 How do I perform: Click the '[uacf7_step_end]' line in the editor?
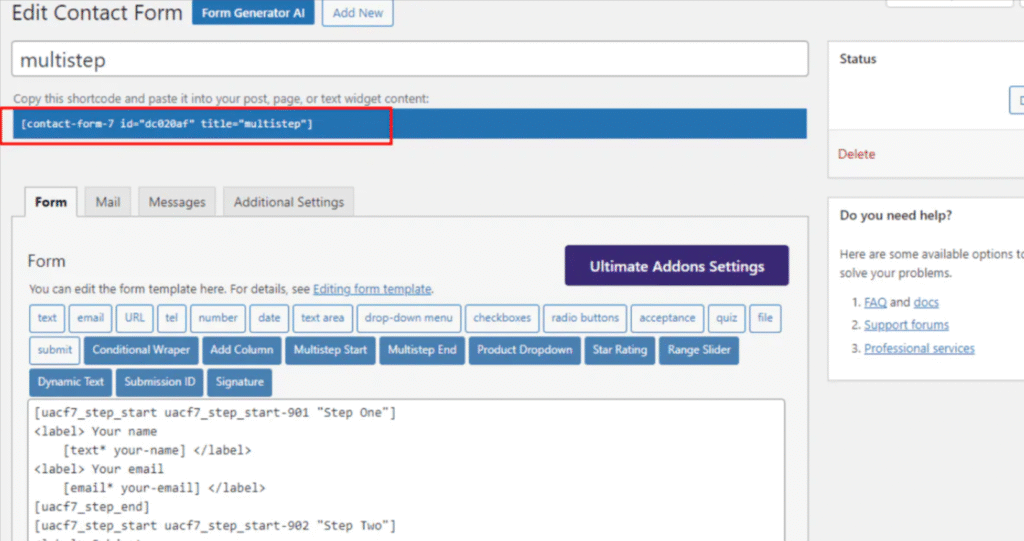92,507
